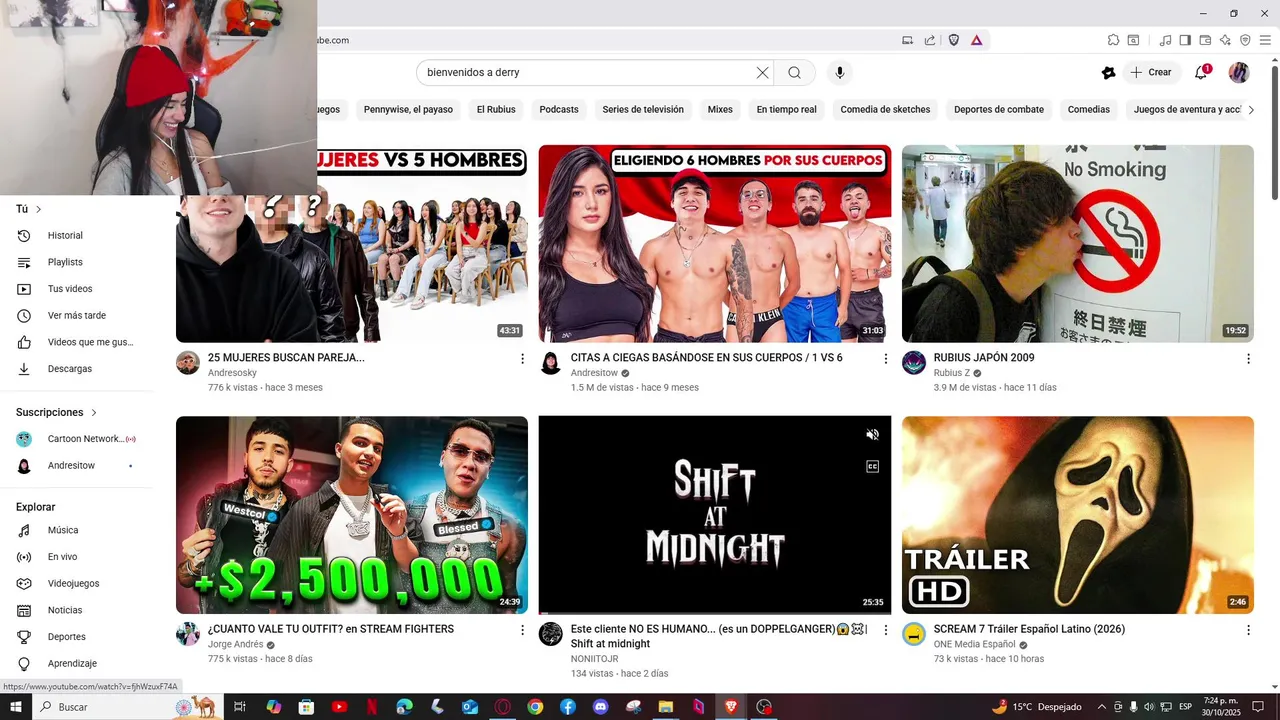Open the playlist music note toolbar icon

click(x=1165, y=40)
